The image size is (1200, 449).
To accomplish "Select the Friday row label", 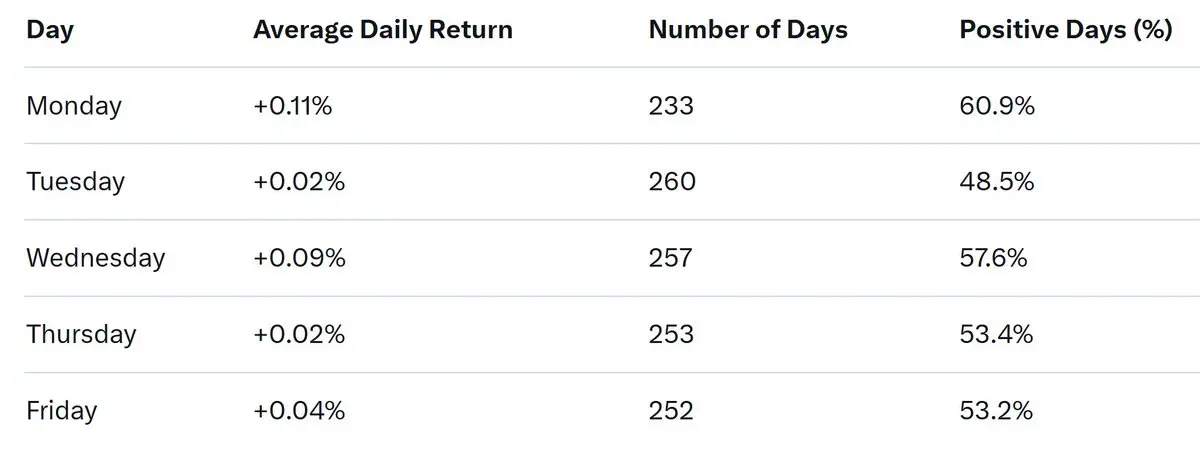I will 62,410.
